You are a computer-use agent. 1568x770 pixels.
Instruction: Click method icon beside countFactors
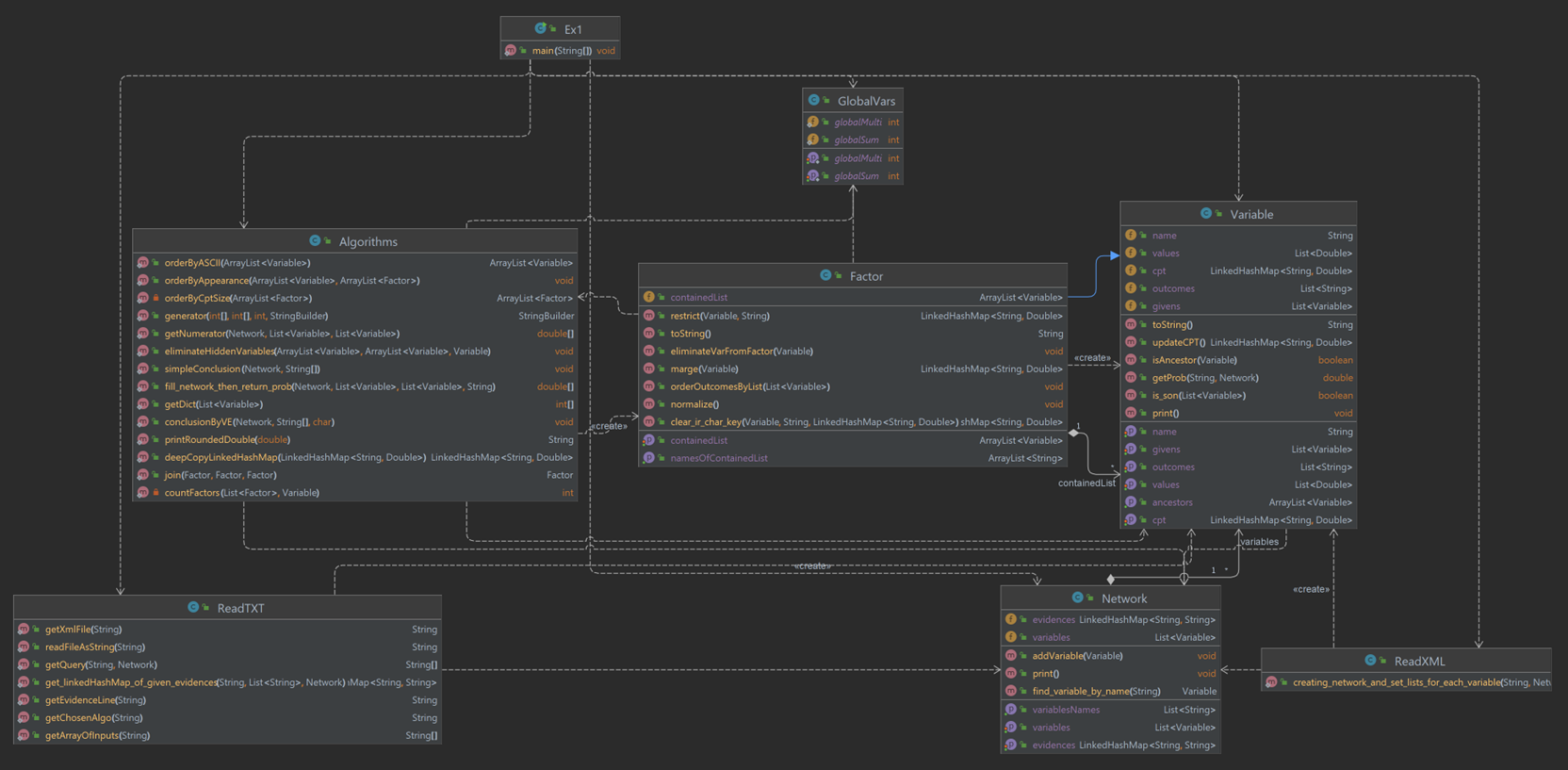(142, 493)
